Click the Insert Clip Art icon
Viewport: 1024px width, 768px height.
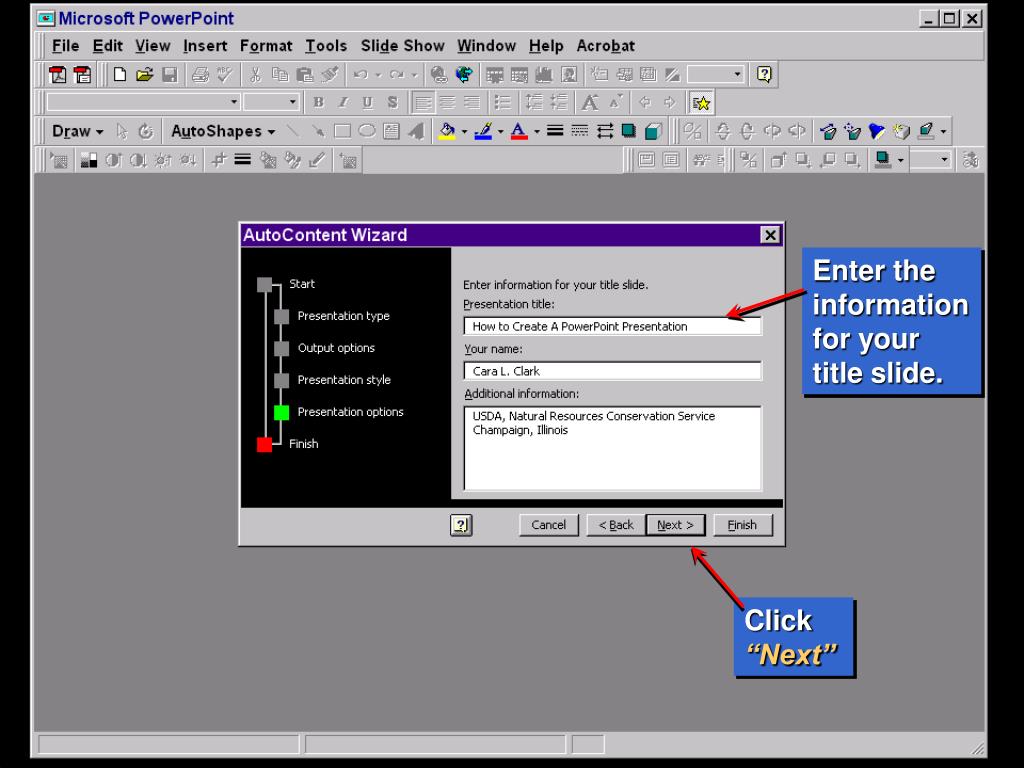point(569,74)
